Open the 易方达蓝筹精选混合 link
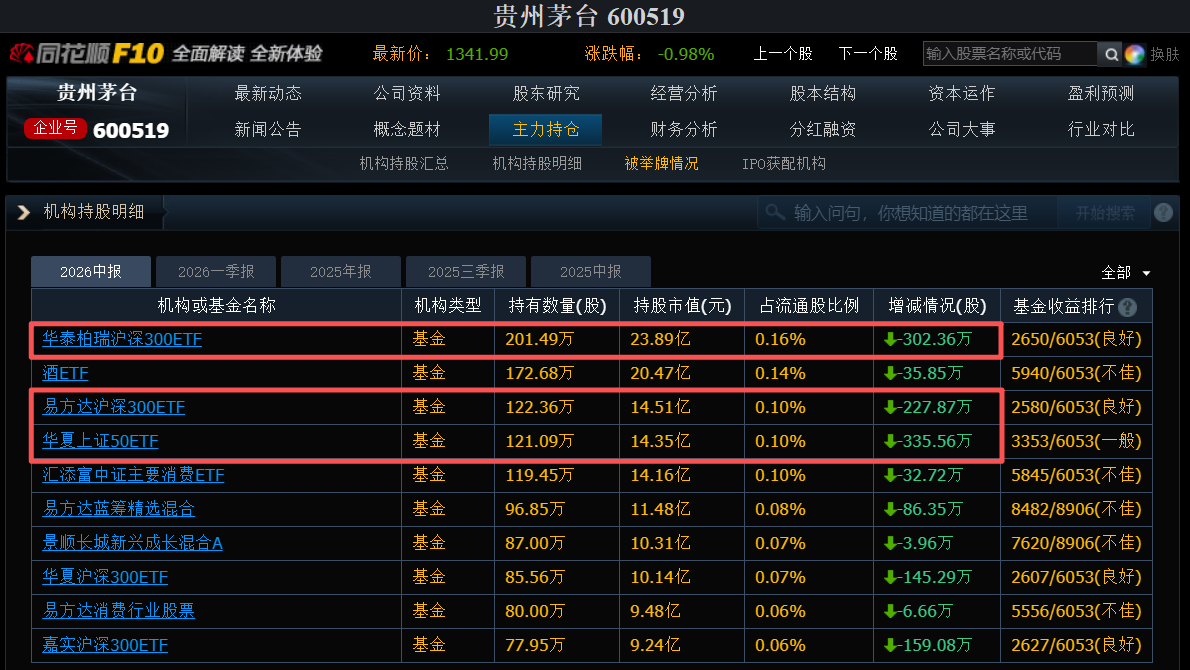The height and width of the screenshot is (670, 1190). point(118,509)
